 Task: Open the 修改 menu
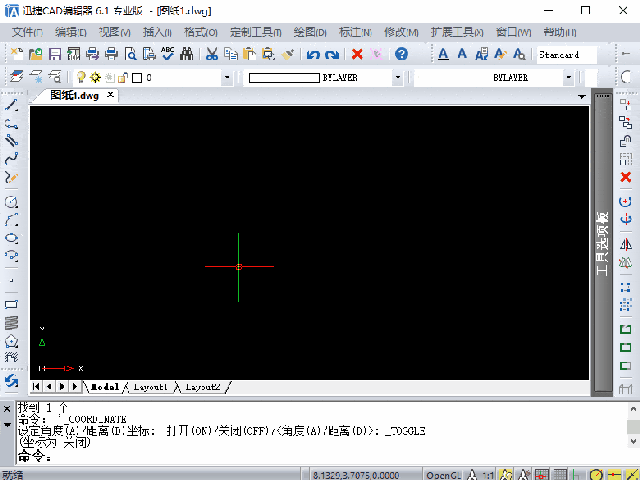pos(401,32)
